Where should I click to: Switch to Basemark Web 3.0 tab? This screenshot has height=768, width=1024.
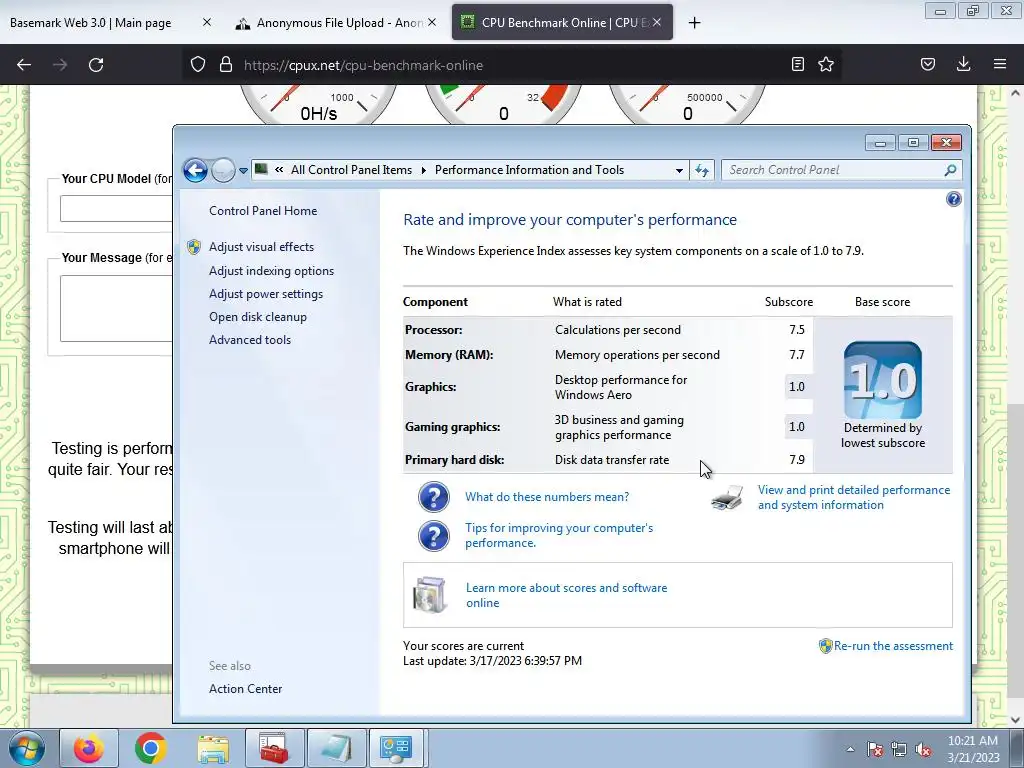[x=91, y=22]
